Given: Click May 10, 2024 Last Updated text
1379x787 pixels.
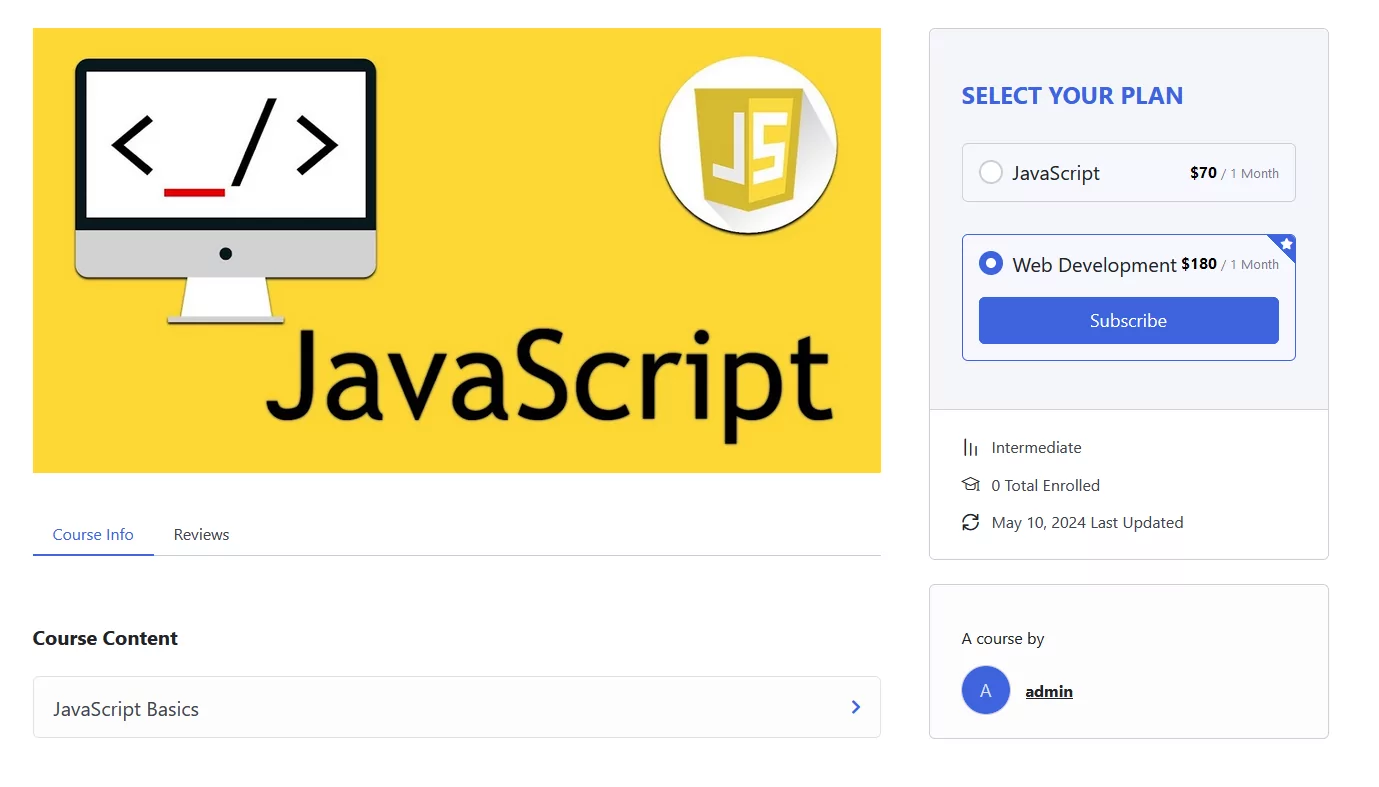Looking at the screenshot, I should [x=1087, y=522].
